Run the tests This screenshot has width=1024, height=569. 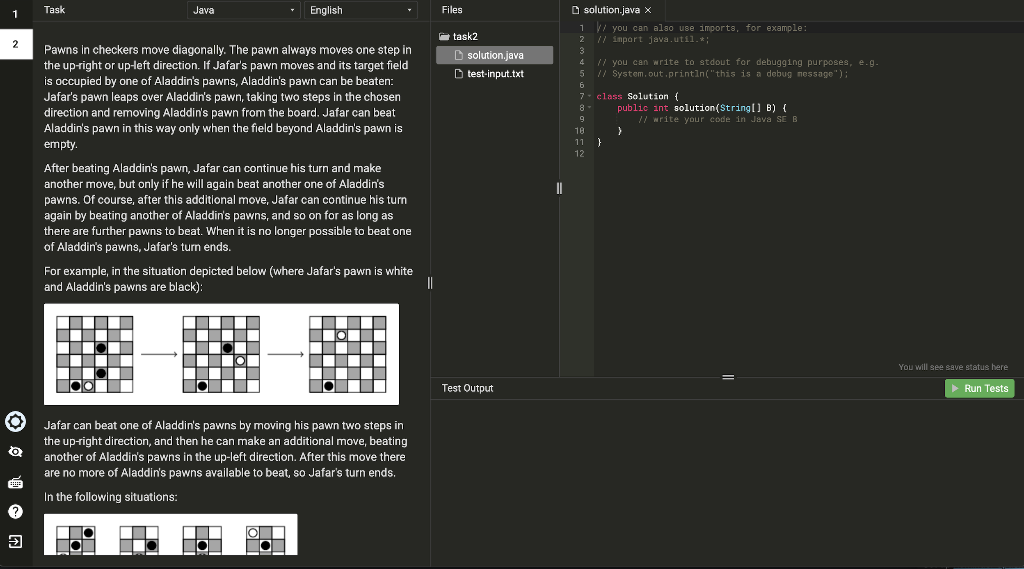click(980, 388)
